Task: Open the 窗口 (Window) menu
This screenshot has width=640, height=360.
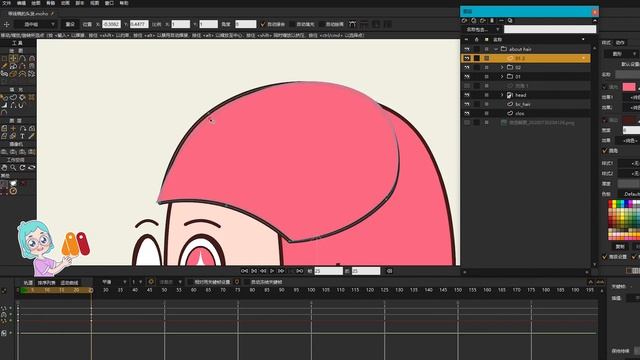Action: [109, 3]
